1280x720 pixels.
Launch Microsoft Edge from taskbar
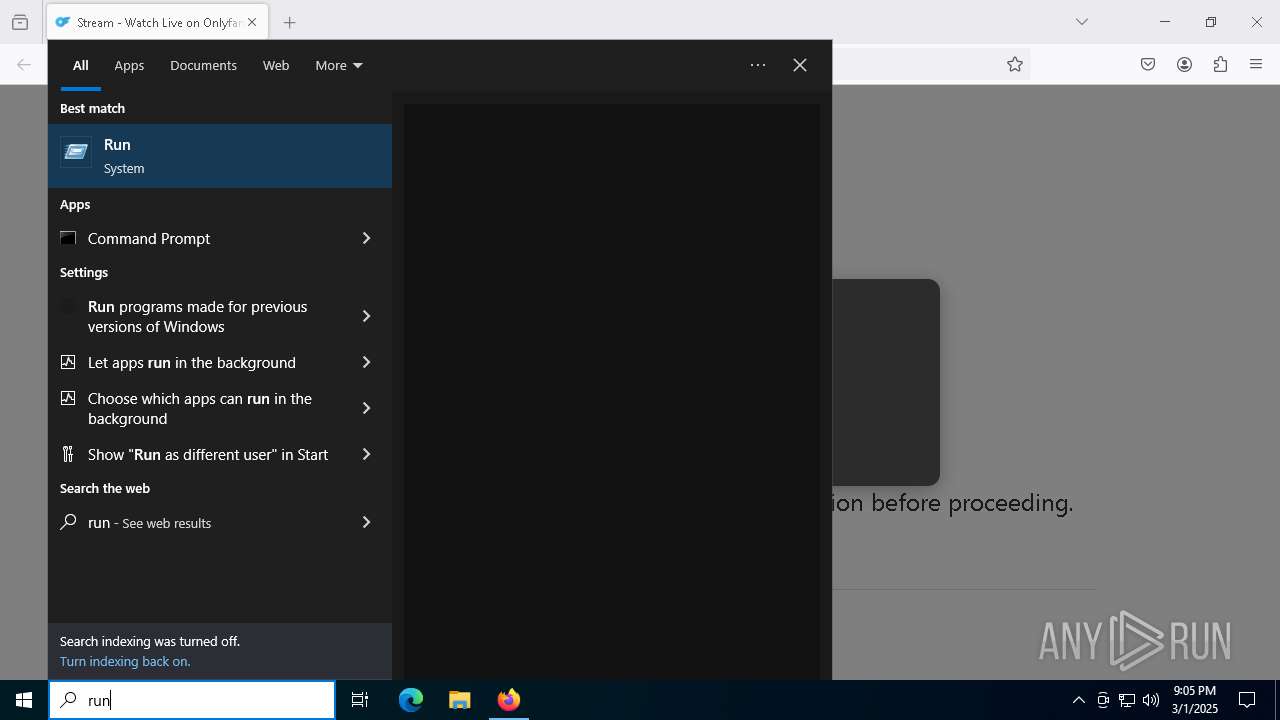tap(411, 700)
